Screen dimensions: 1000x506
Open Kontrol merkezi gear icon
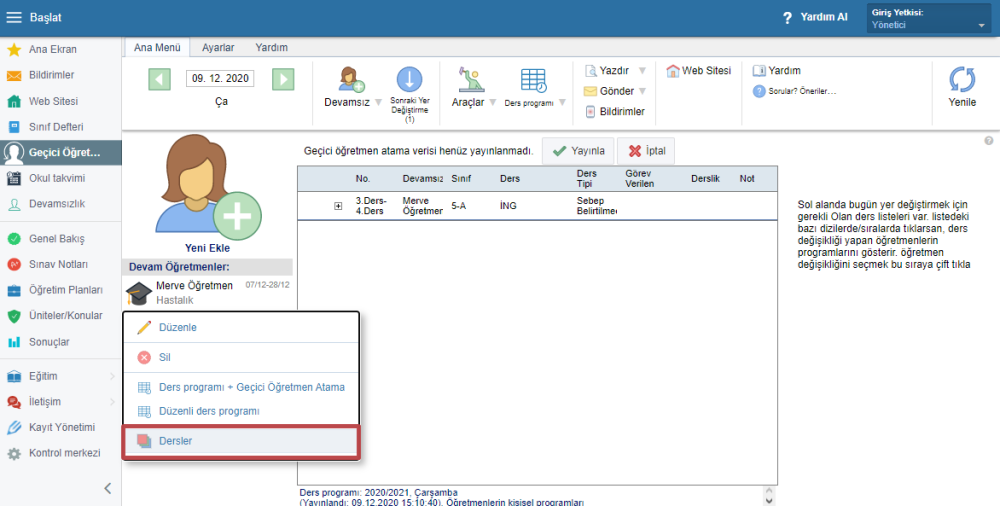click(13, 454)
